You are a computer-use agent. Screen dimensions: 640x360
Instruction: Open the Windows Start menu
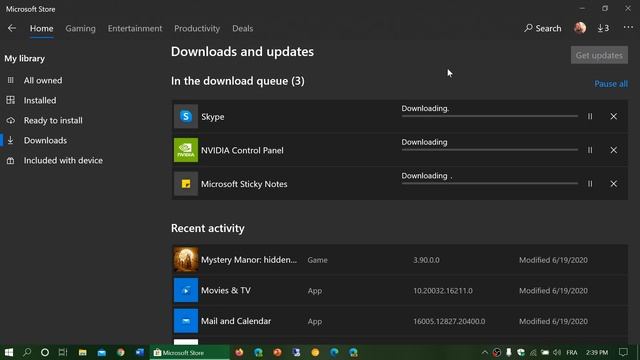point(9,352)
